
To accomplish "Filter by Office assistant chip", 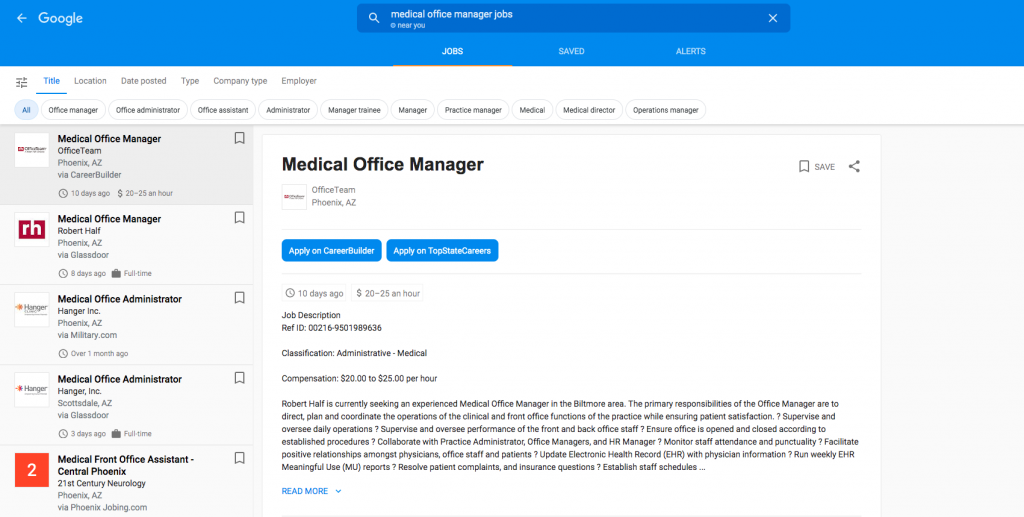I will [x=223, y=110].
